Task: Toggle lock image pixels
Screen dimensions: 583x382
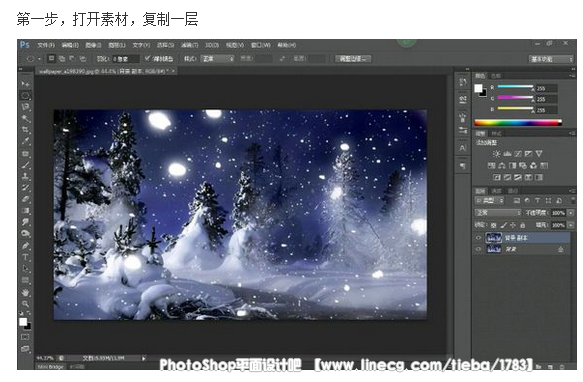Action: click(x=503, y=225)
